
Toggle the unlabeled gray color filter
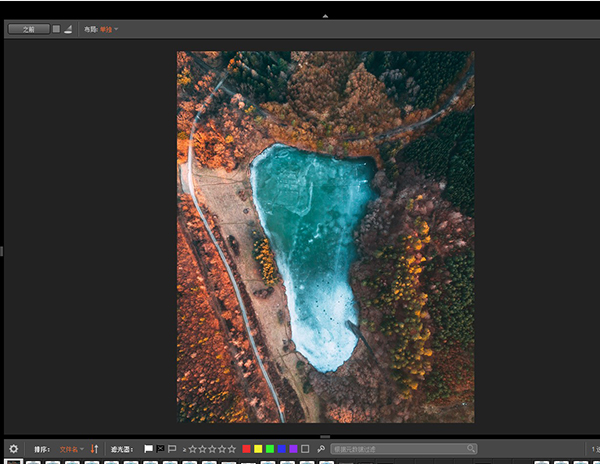(x=305, y=449)
